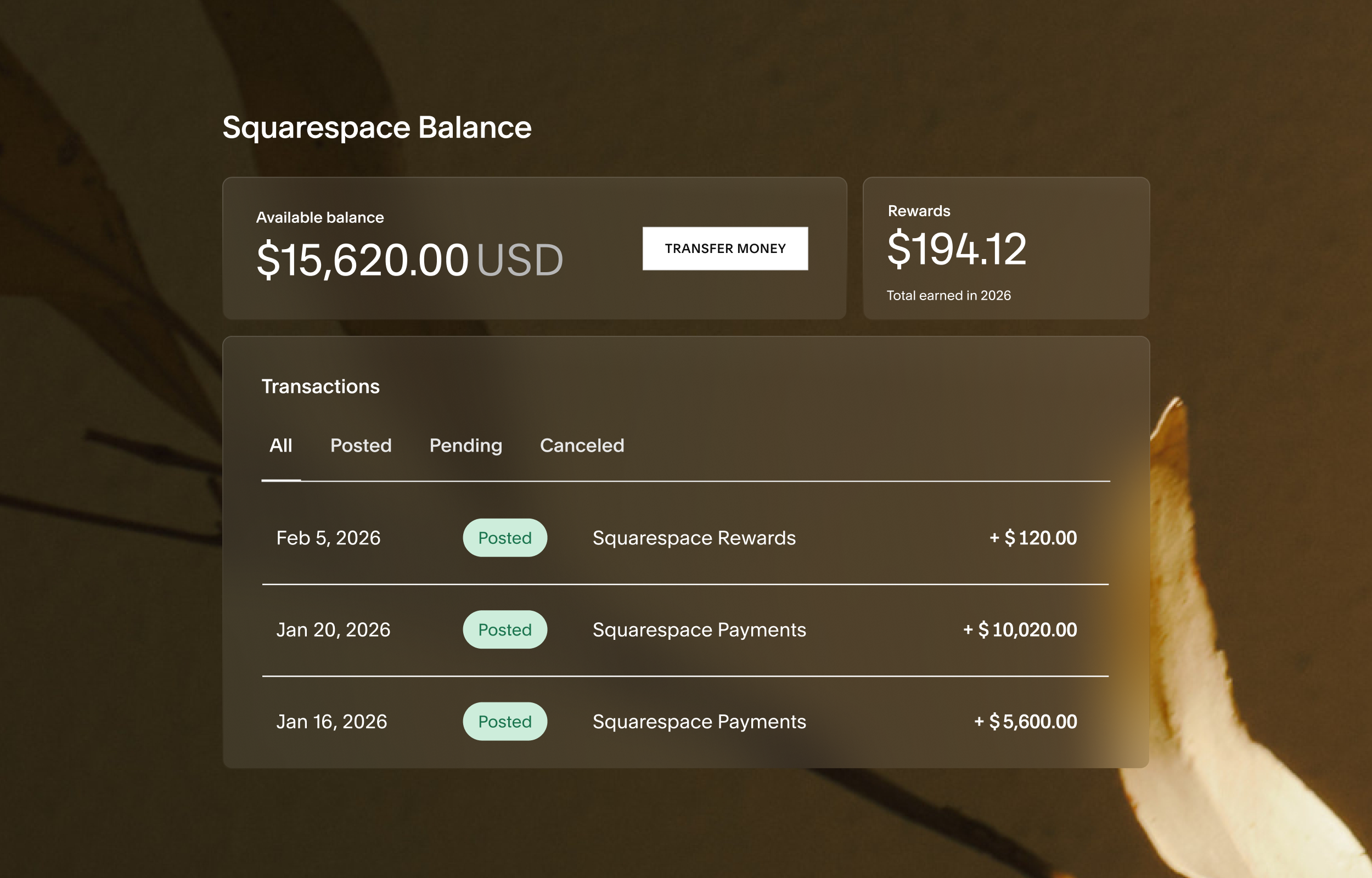Click the + $120.00 amount
Screen dimensions: 1372x878
(1033, 538)
